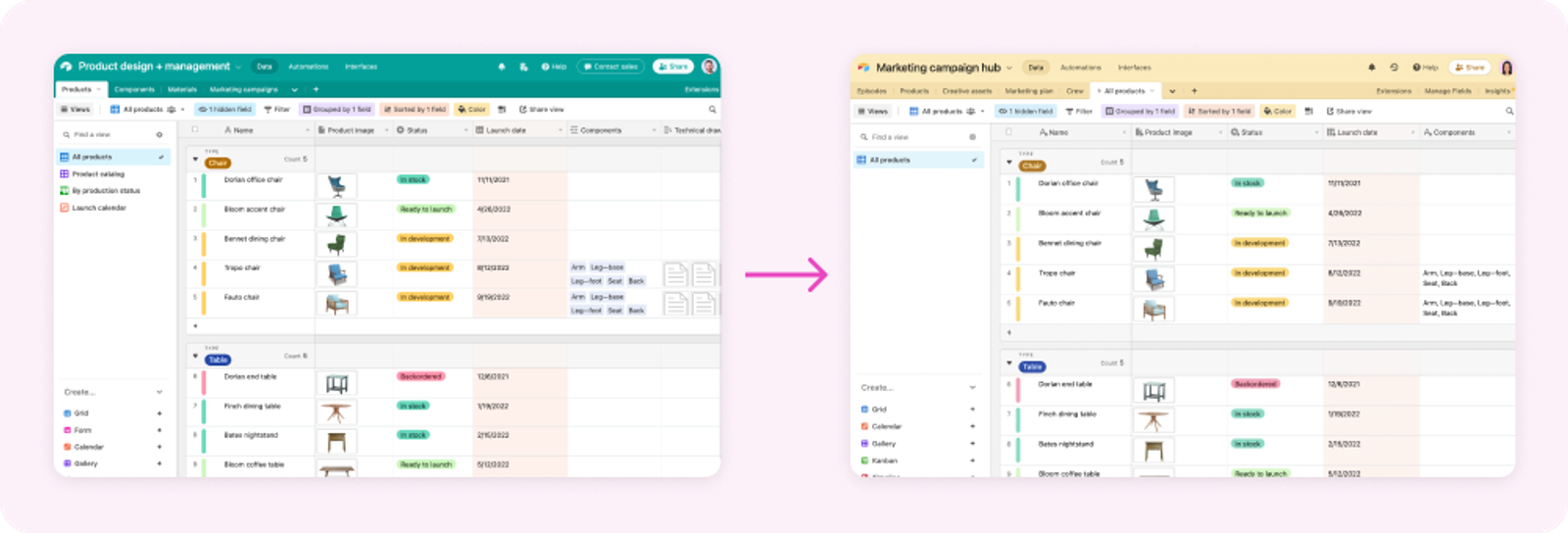Add Kanban view plus in Marketing hub sidebar
Screen dimensions: 1568x533
tap(972, 460)
